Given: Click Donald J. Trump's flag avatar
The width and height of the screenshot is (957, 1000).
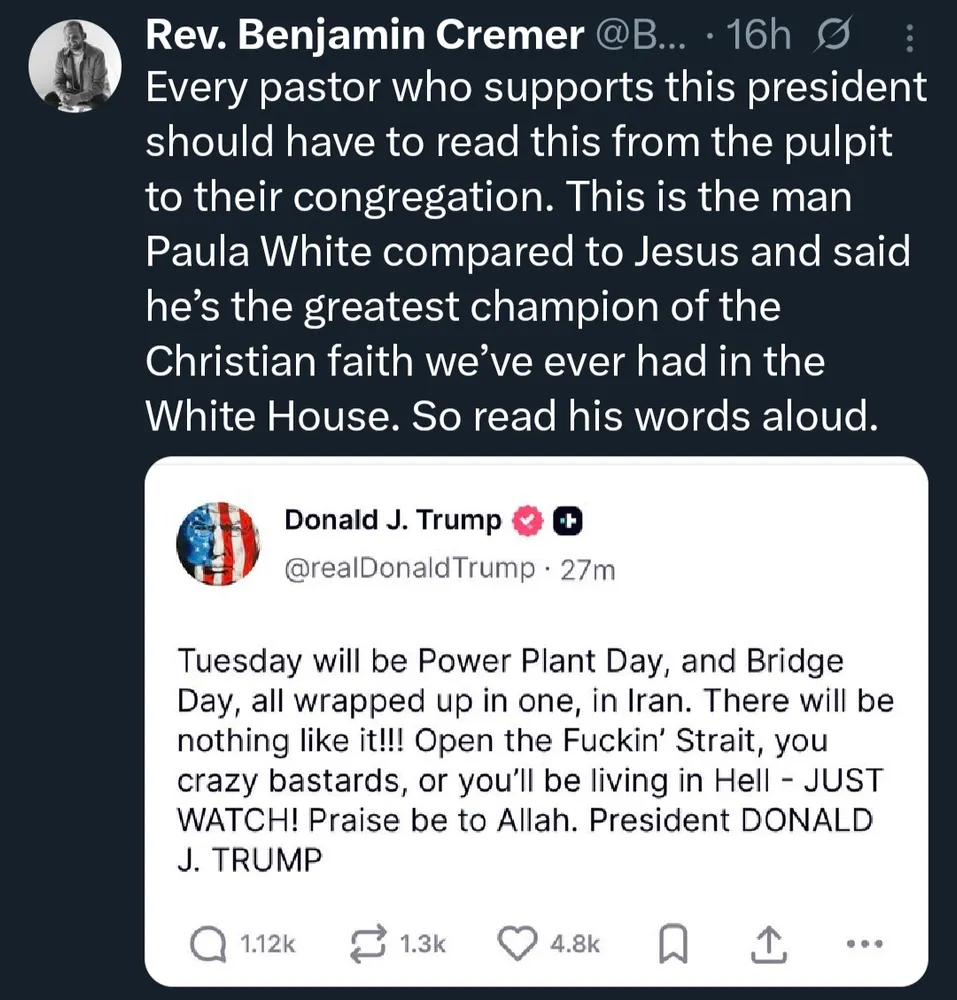Looking at the screenshot, I should [x=219, y=544].
